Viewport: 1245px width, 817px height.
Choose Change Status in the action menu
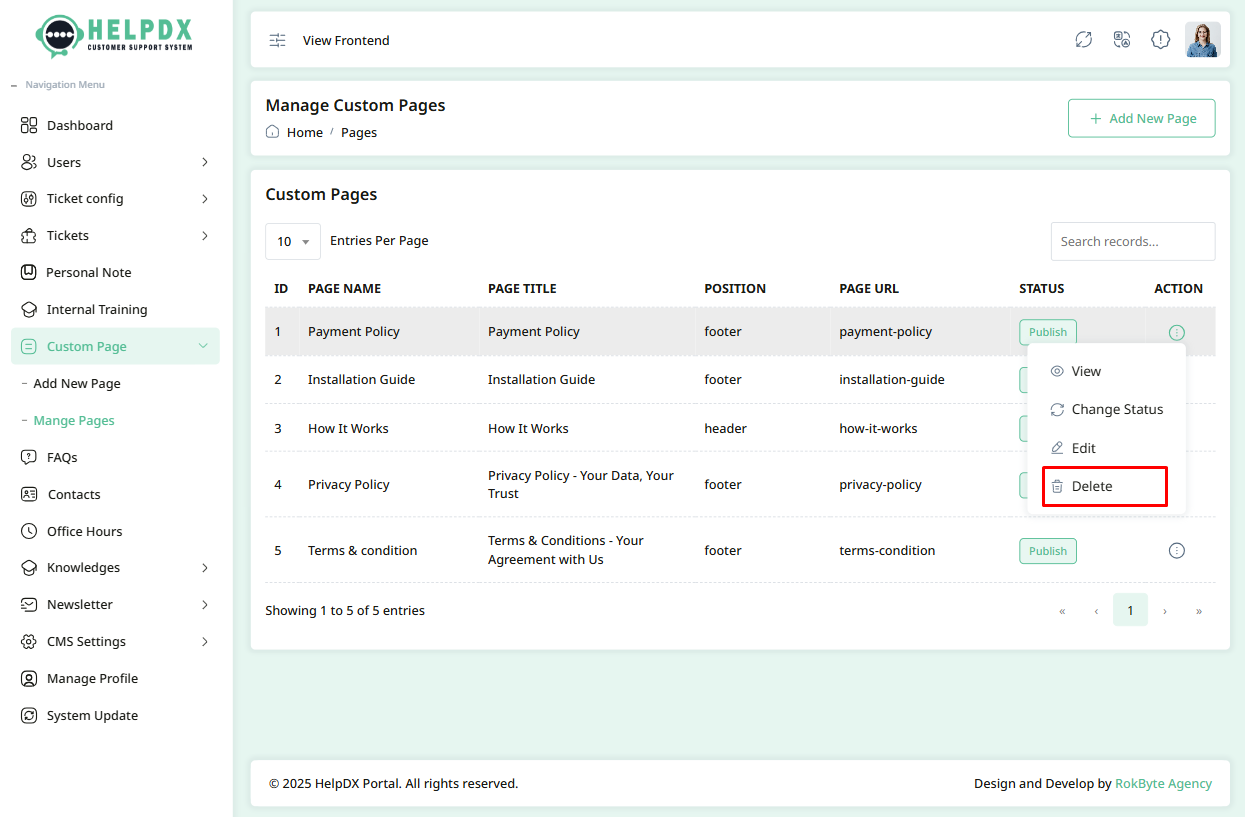[1106, 409]
